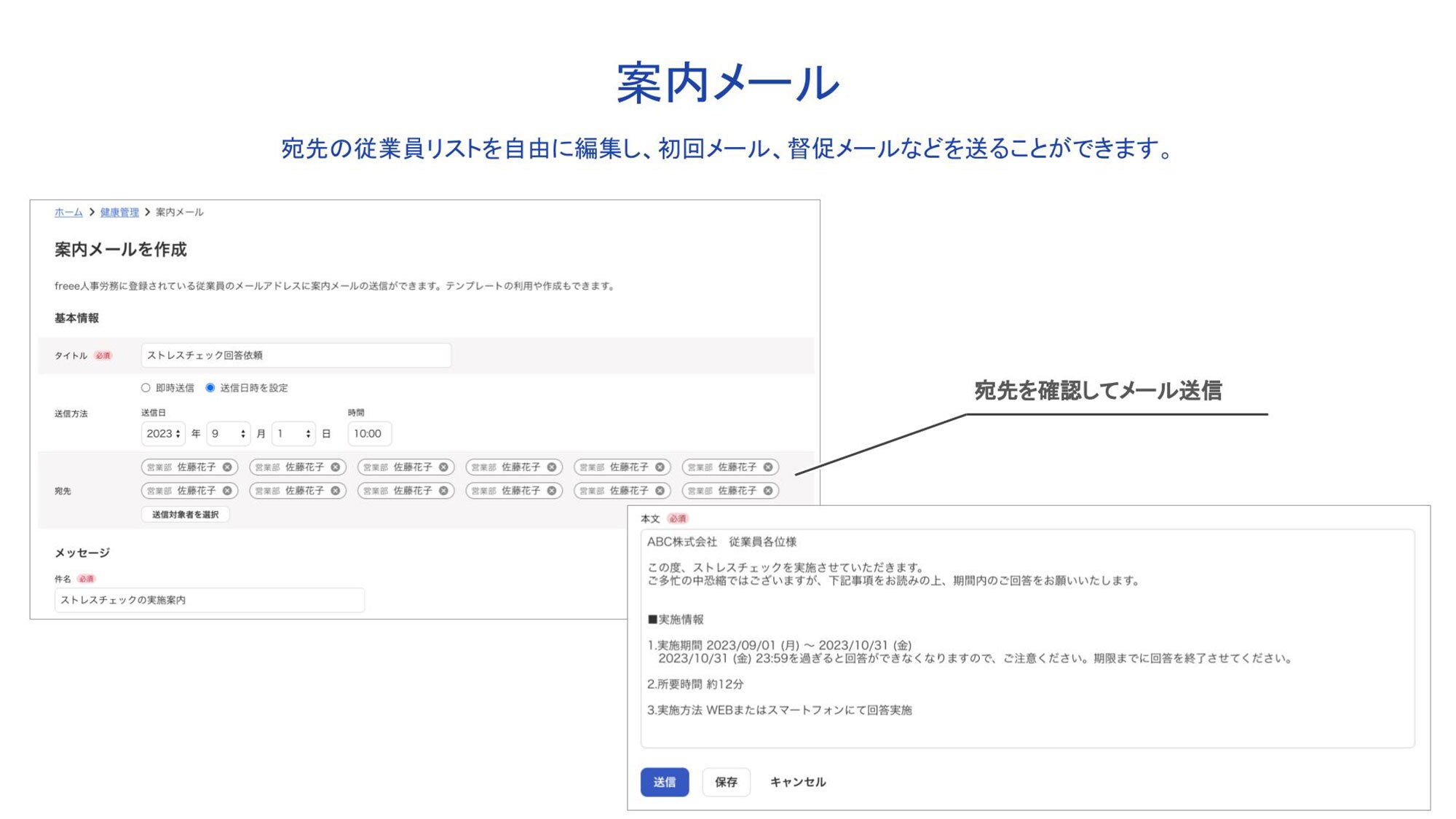The height and width of the screenshot is (819, 1456).
Task: Open the 健康管理 breadcrumb link
Action: coord(119,213)
